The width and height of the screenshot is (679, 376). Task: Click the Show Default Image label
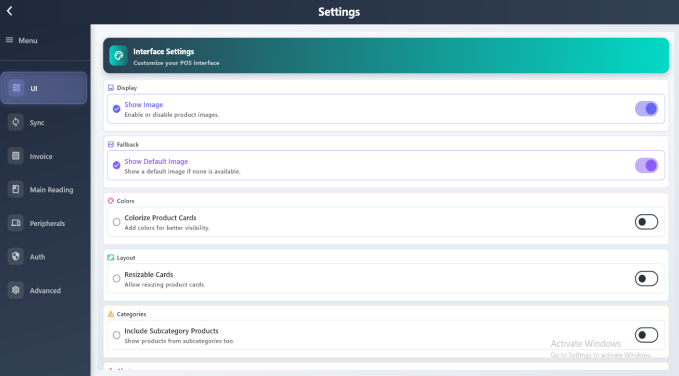[156, 162]
